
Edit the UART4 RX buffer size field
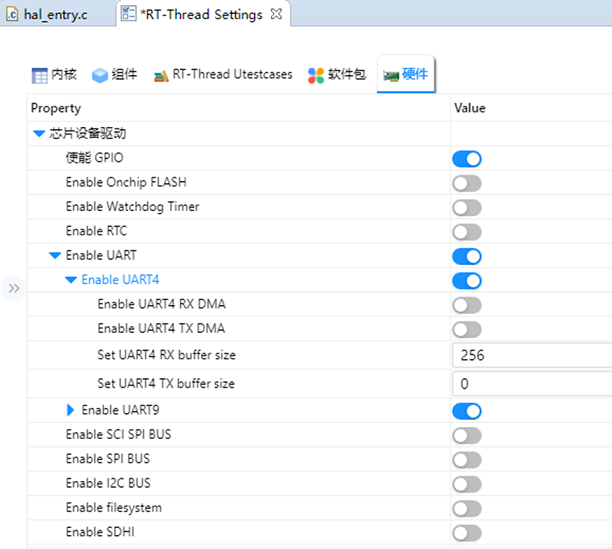(532, 355)
